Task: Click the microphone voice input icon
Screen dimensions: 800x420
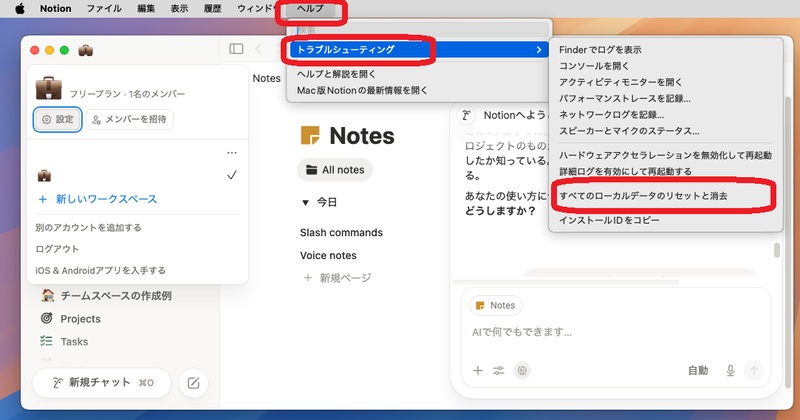Action: coord(730,370)
